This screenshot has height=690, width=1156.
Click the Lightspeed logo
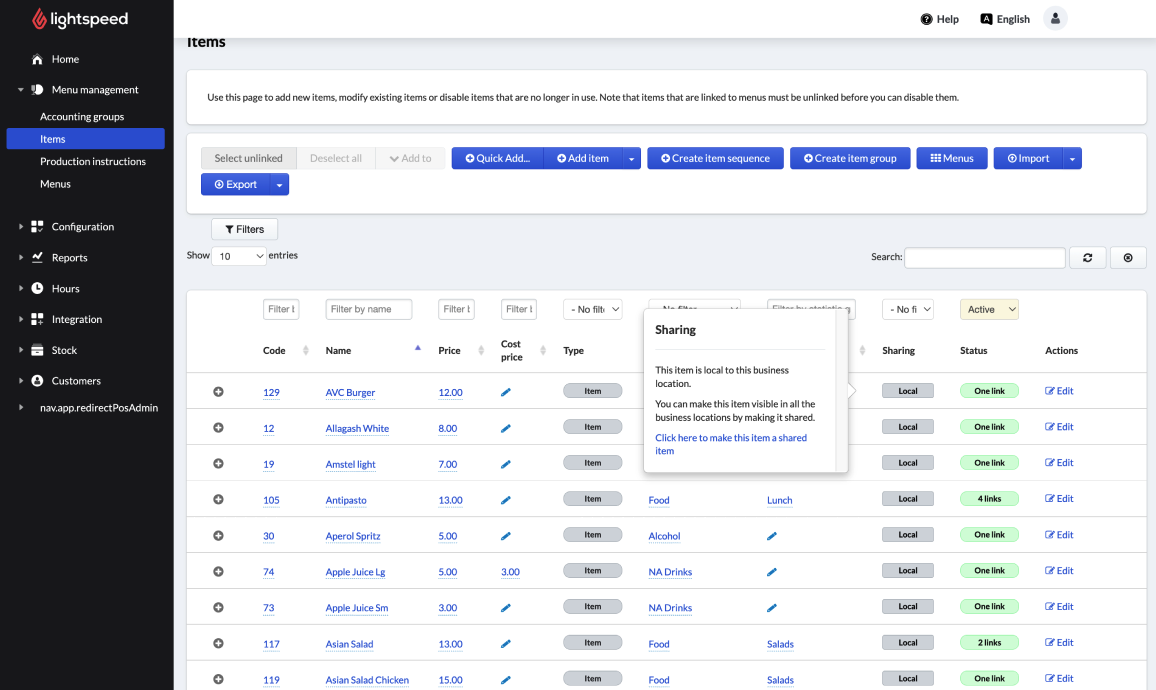click(x=80, y=19)
